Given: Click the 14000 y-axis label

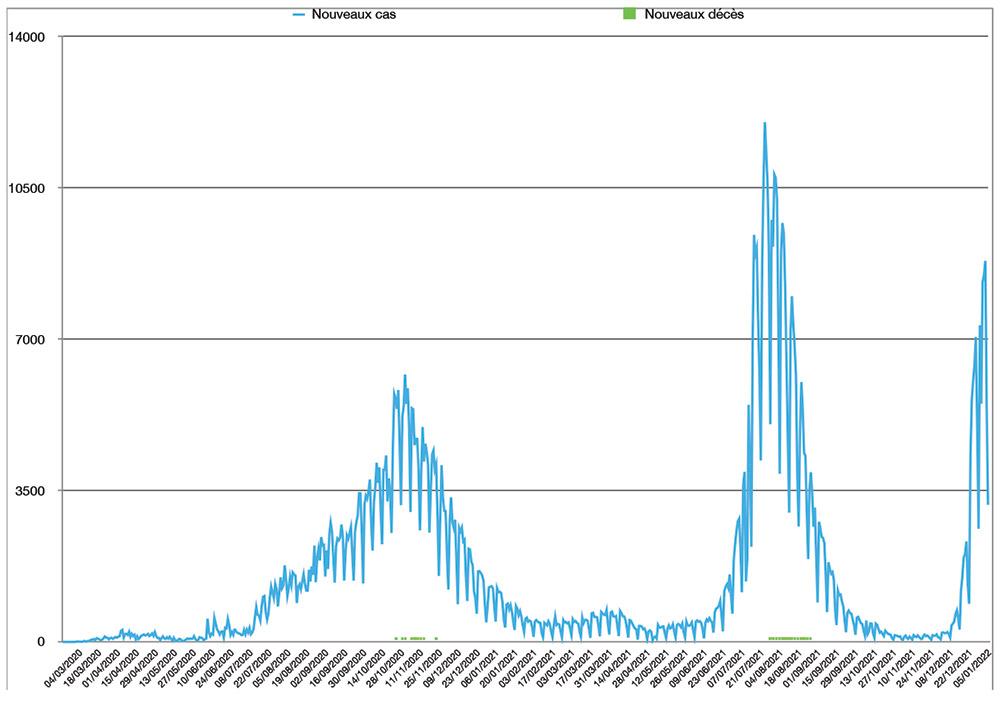Looking at the screenshot, I should click(26, 37).
